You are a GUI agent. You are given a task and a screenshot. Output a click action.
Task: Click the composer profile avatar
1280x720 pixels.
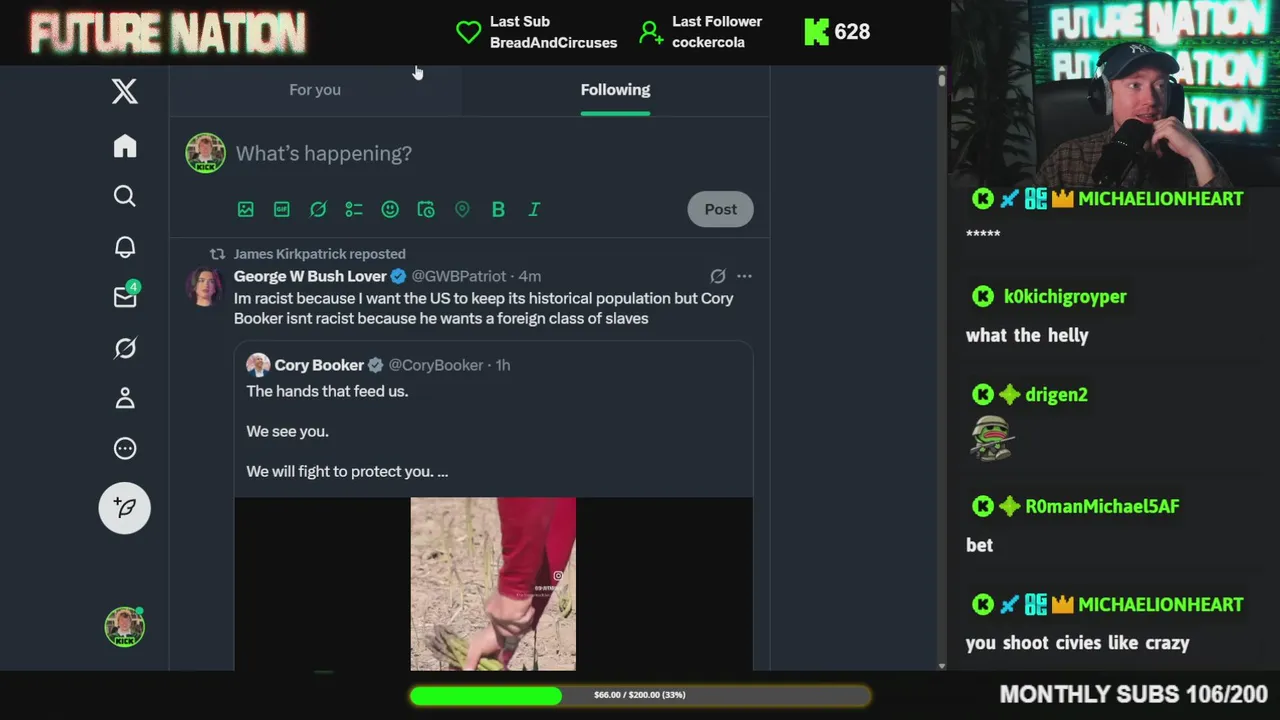click(205, 153)
